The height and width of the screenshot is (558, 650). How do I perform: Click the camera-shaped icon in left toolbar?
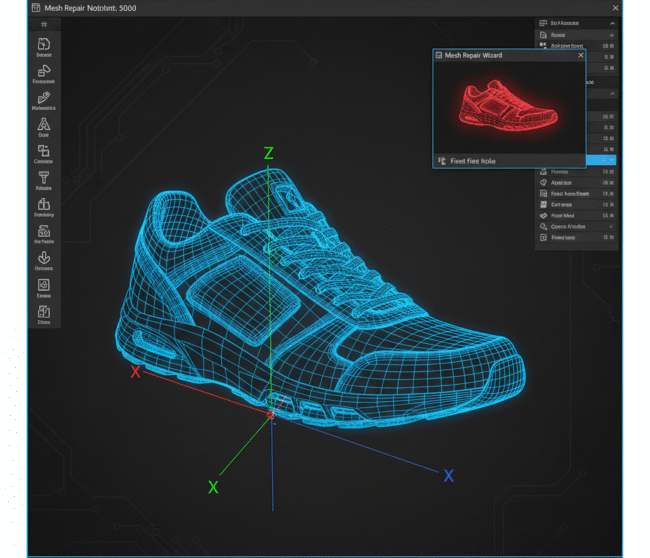44,231
